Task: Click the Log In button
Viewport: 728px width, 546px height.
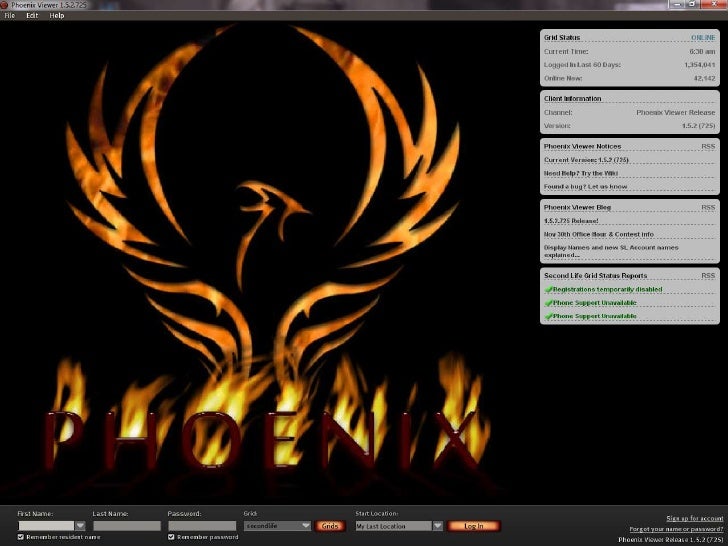Action: tap(474, 526)
